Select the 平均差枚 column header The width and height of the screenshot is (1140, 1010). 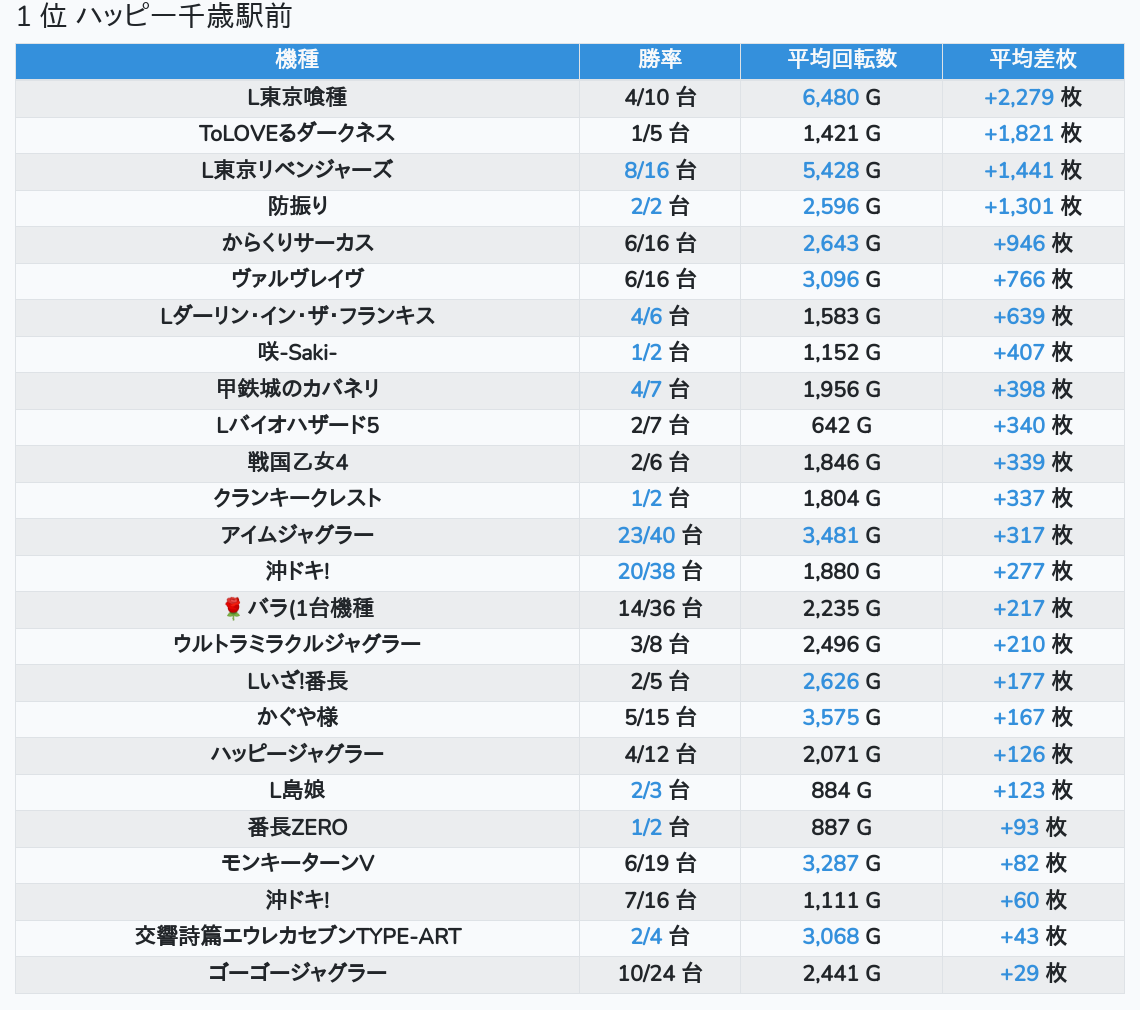(1032, 60)
